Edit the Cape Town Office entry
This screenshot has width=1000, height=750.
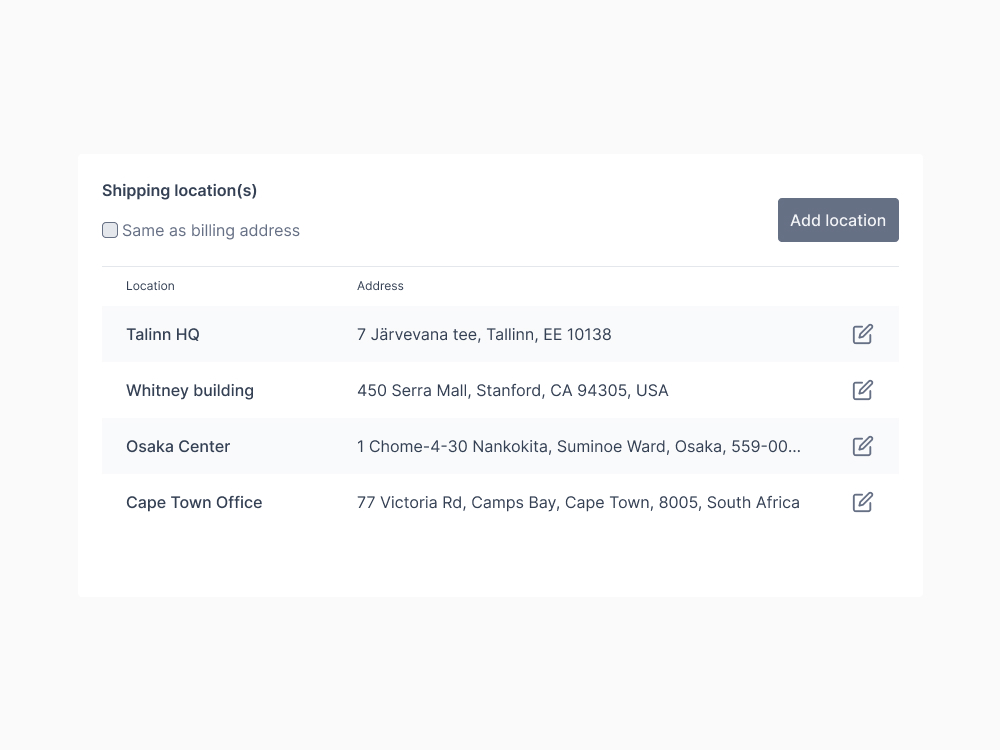pyautogui.click(x=863, y=502)
